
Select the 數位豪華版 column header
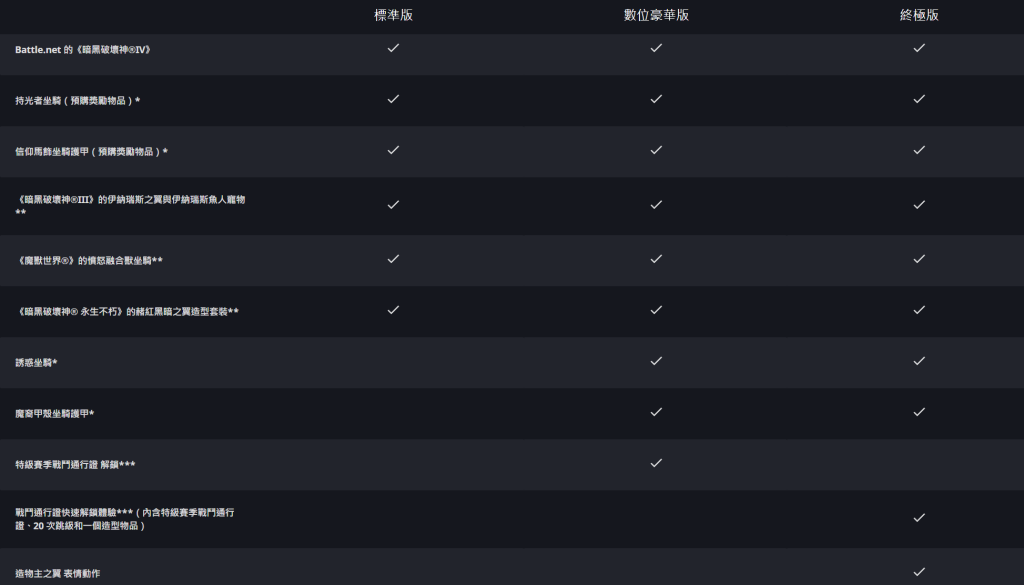[x=656, y=15]
